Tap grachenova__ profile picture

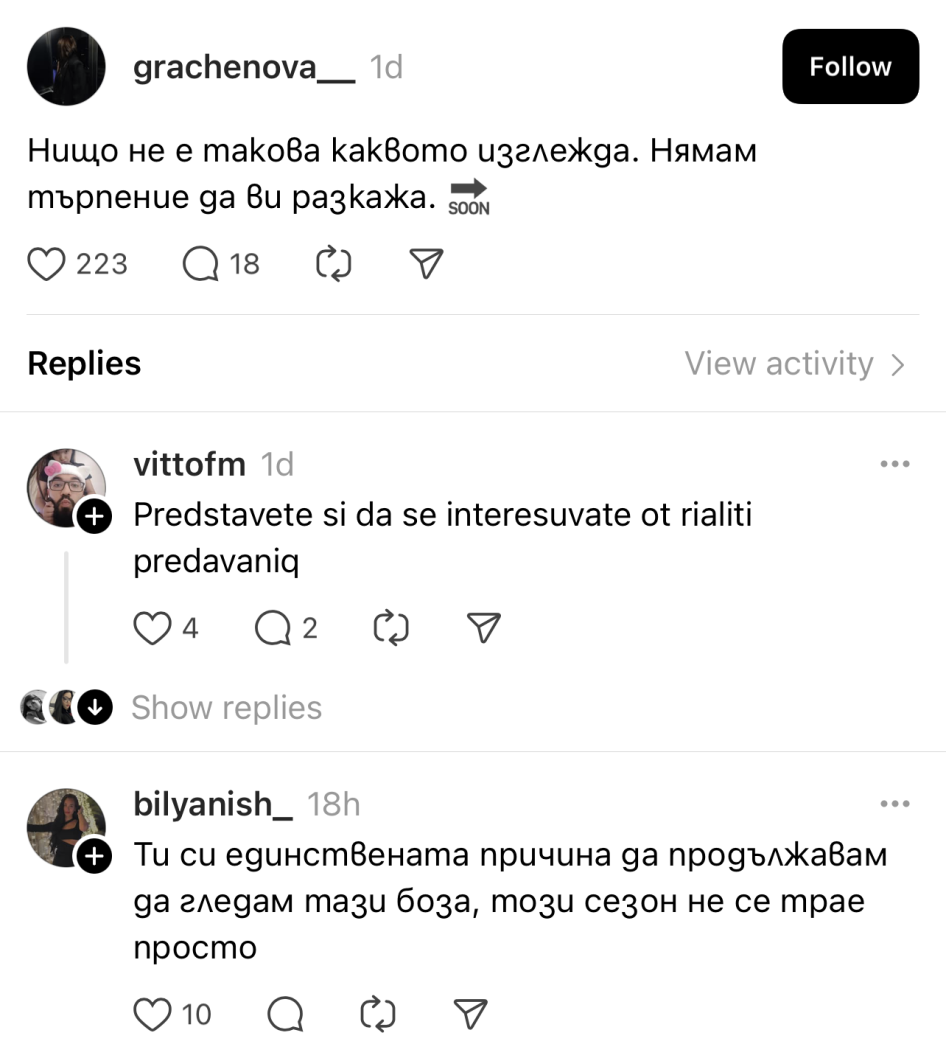pos(66,67)
